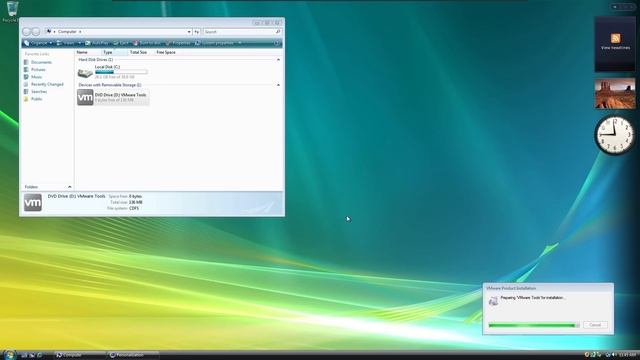Click the large VMware icon in details pane
The image size is (640, 360).
[x=33, y=202]
